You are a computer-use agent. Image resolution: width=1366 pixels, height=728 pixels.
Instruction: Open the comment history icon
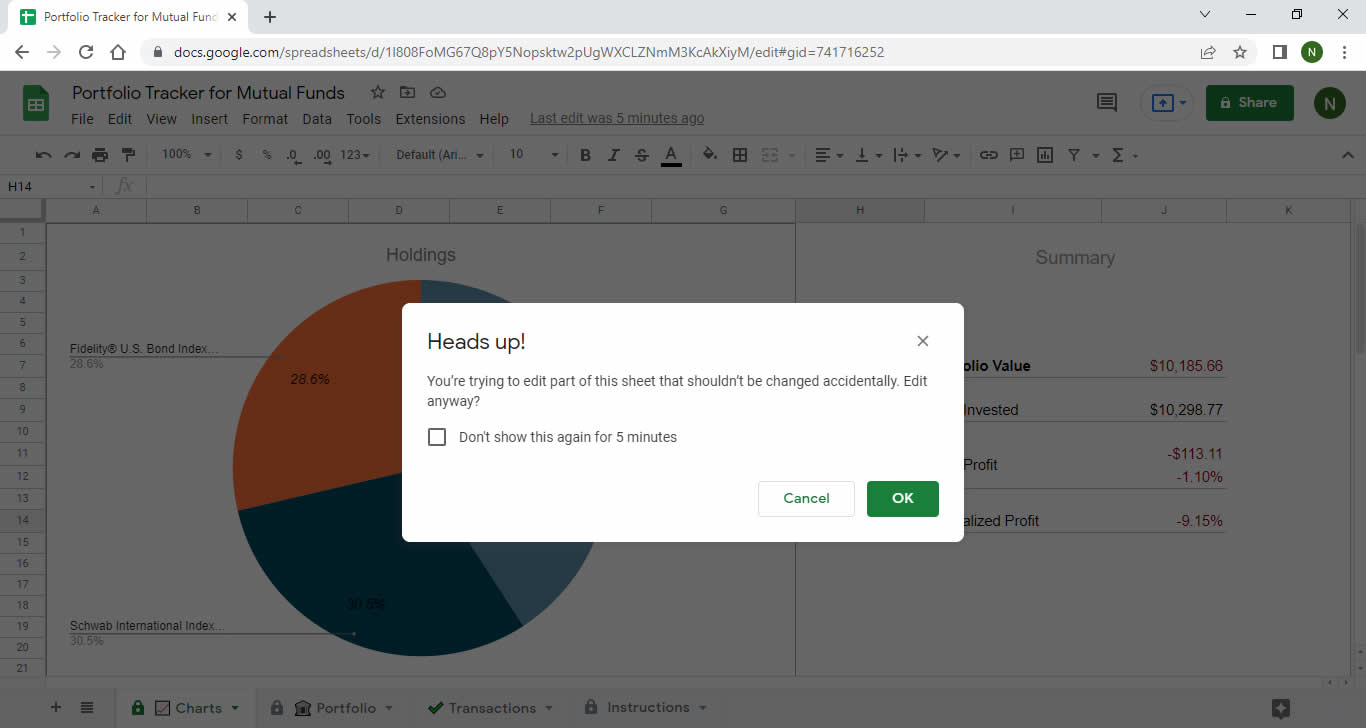click(1107, 102)
